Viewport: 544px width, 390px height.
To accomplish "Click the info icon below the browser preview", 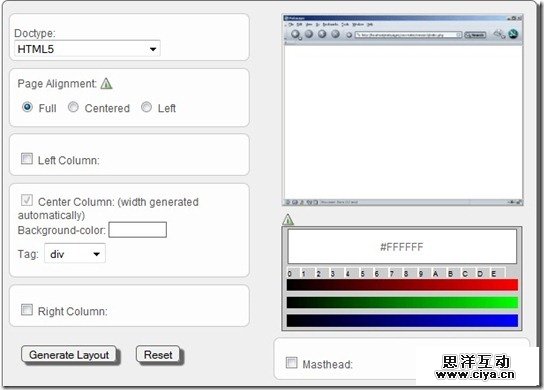I will coord(288,219).
